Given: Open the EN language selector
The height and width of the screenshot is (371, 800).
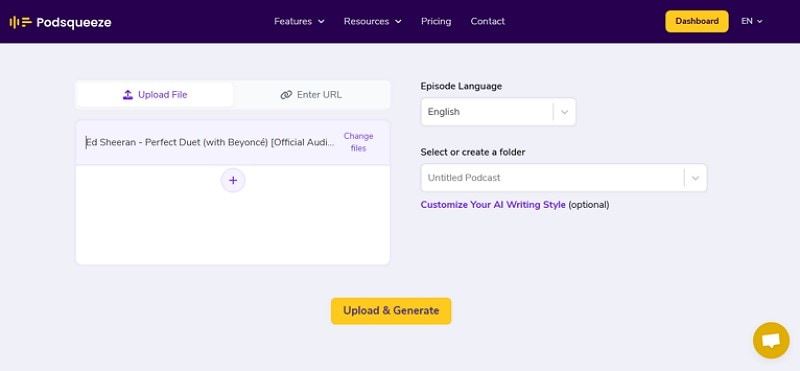Looking at the screenshot, I should tap(752, 21).
